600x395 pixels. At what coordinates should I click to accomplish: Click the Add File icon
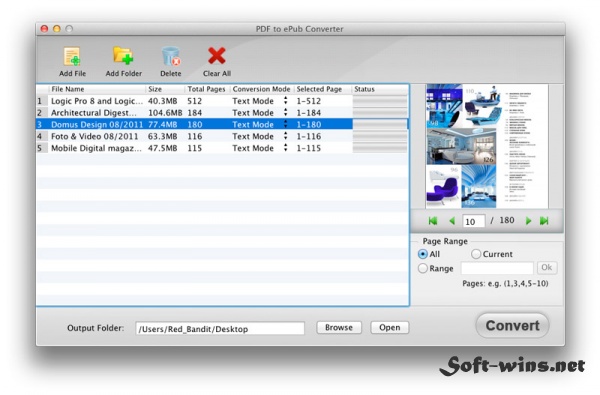pos(72,57)
